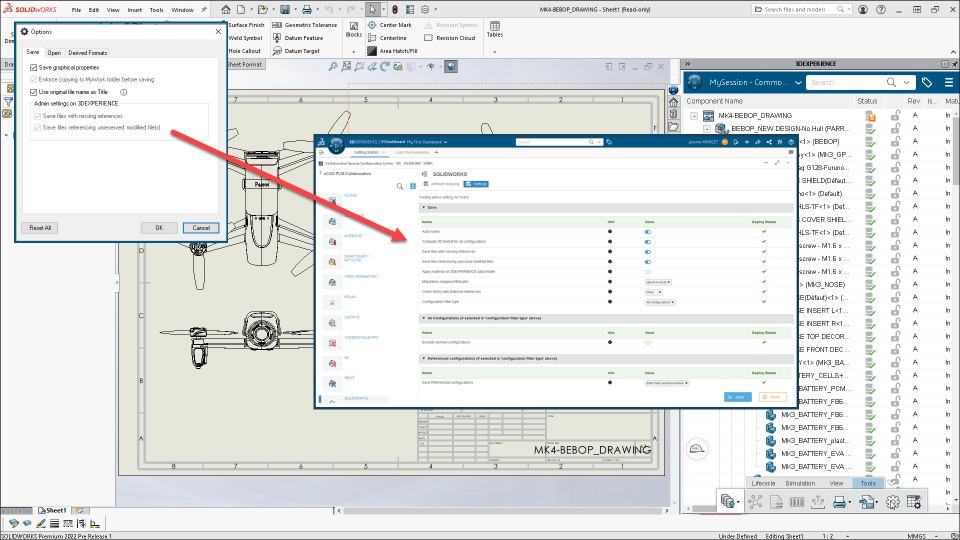Toggle Compute 3D format for all configurations switch
960x540 pixels.
tap(648, 242)
